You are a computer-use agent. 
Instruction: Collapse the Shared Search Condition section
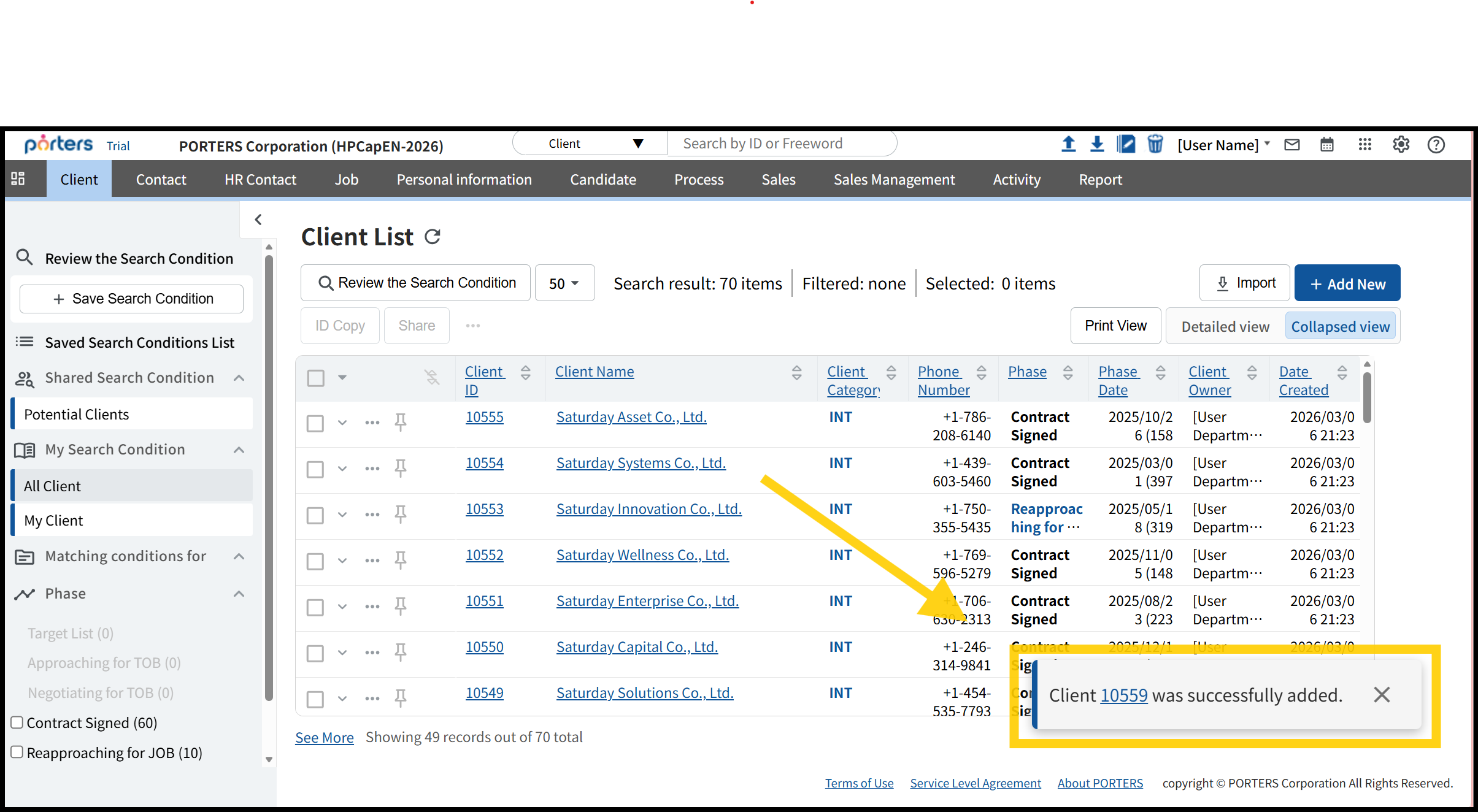[239, 378]
